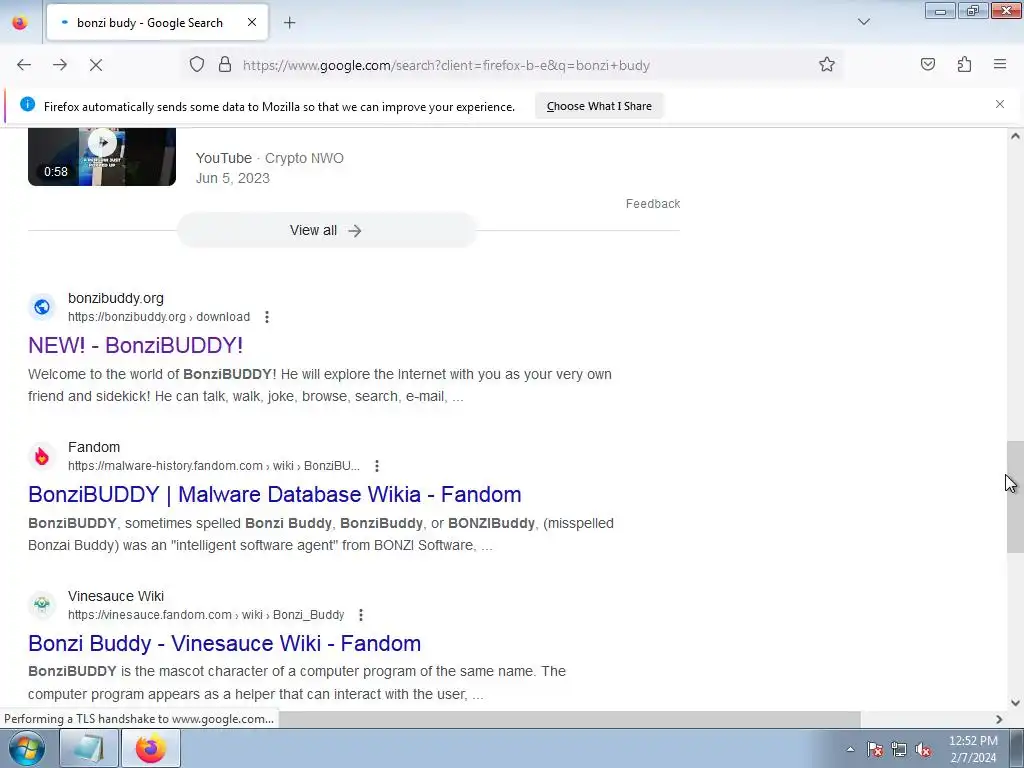Show hidden system tray icons
Screen dimensions: 1024x768
pyautogui.click(x=850, y=750)
